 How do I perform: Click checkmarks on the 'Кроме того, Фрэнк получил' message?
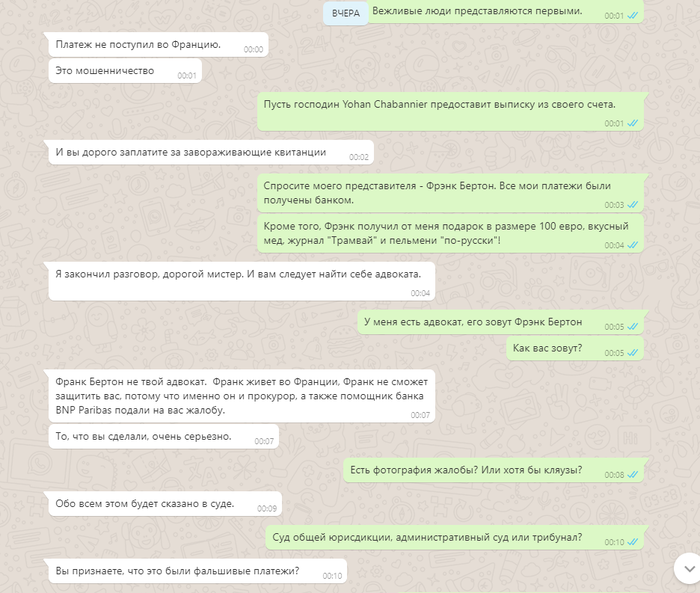click(x=633, y=245)
